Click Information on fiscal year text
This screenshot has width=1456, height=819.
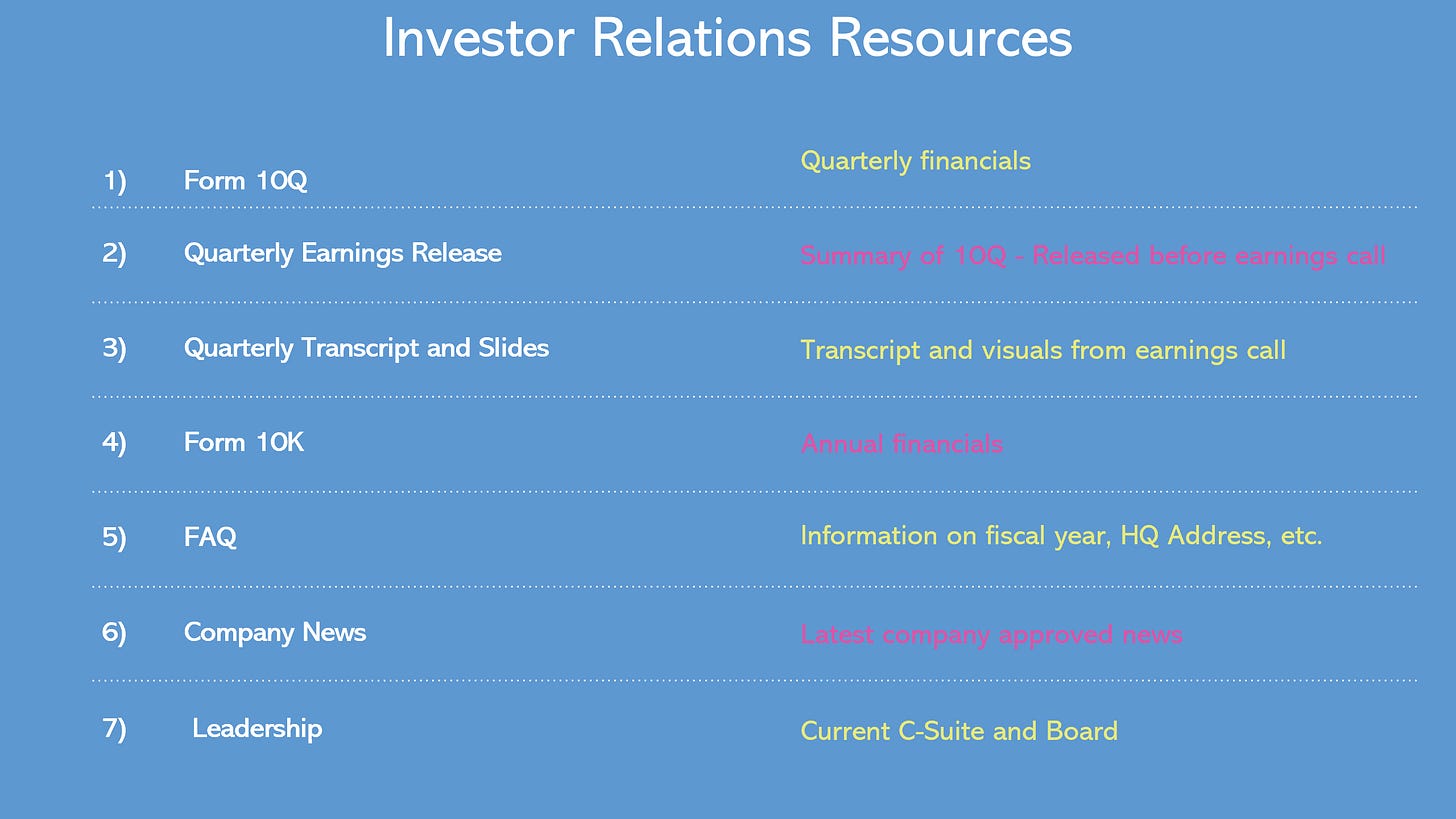pyautogui.click(x=1061, y=536)
